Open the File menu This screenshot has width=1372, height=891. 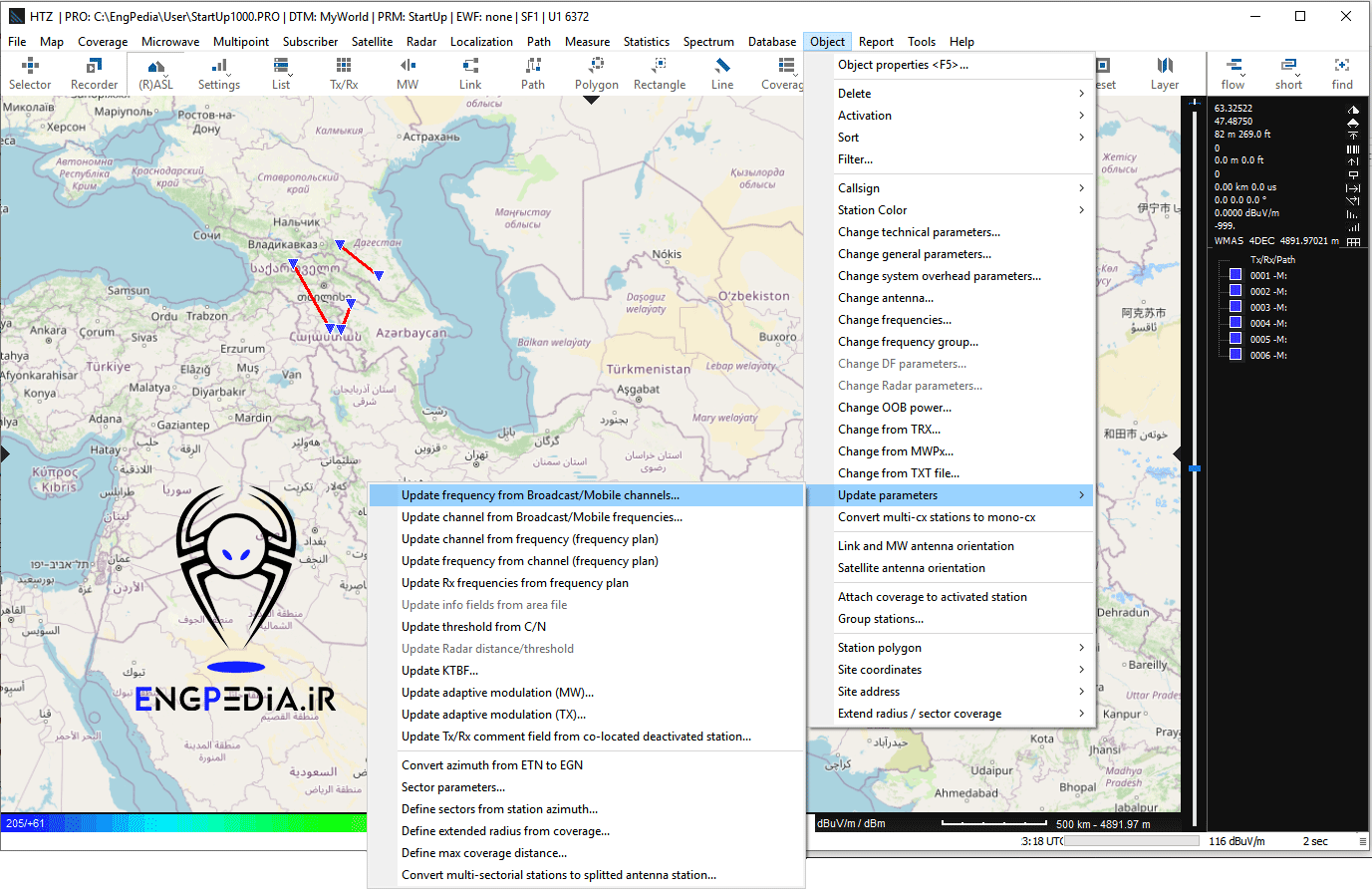tap(17, 42)
